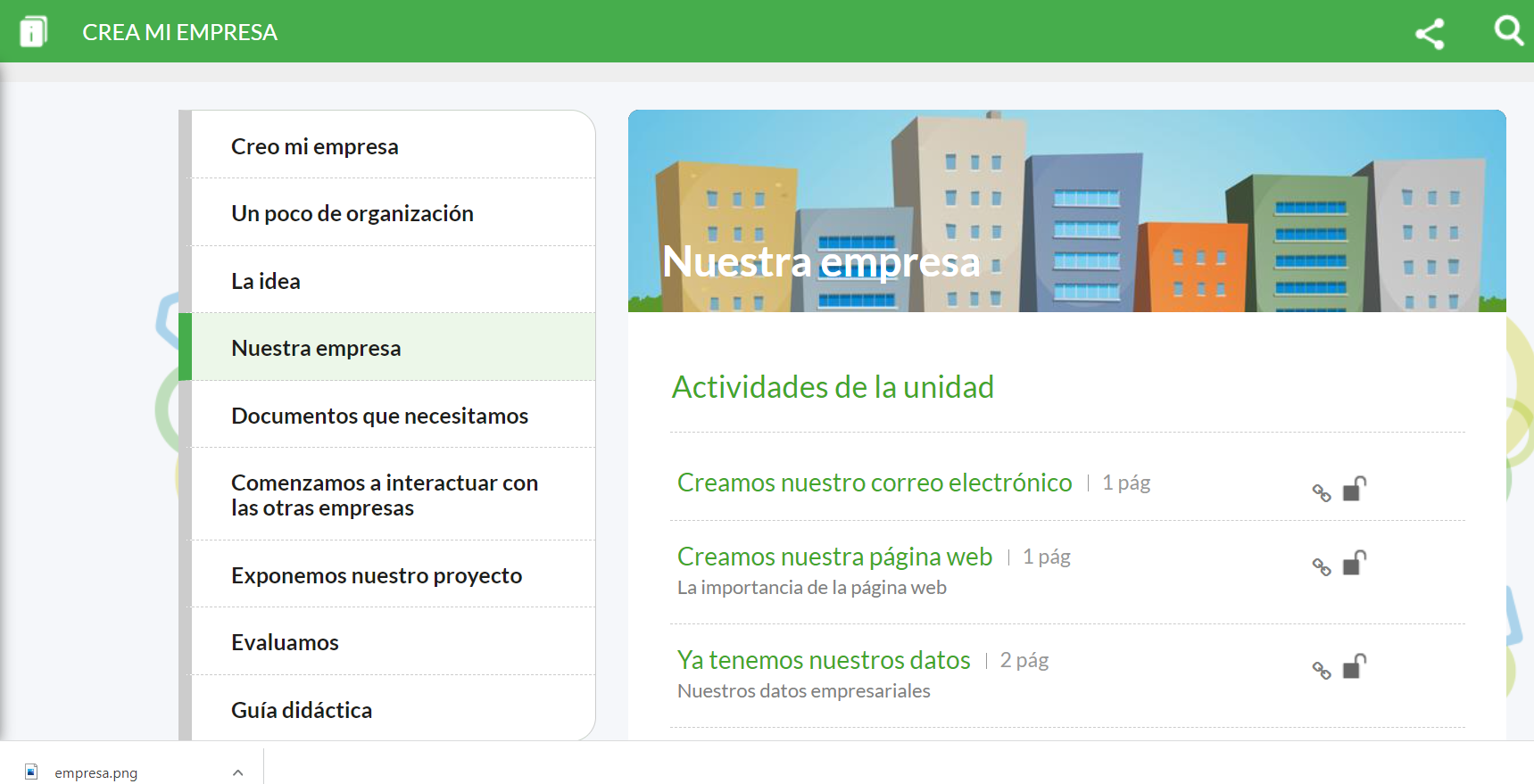Click CREA MI EMPRESA header title
This screenshot has height=784, width=1534.
[179, 32]
